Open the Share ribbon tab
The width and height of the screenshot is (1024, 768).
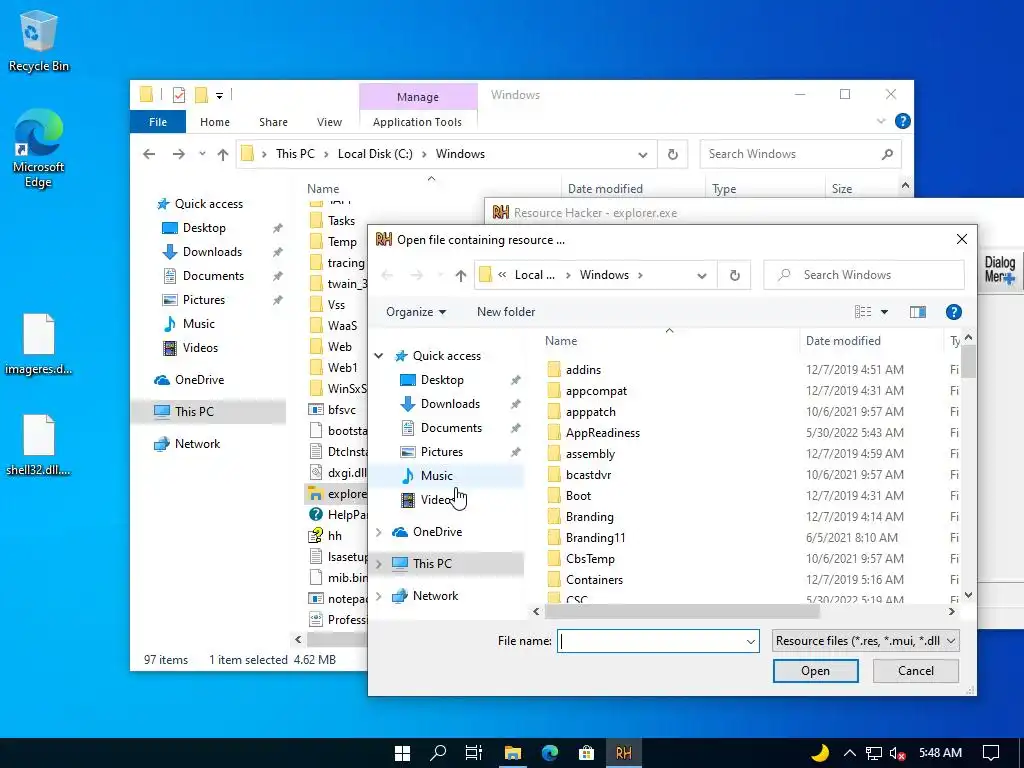[273, 122]
